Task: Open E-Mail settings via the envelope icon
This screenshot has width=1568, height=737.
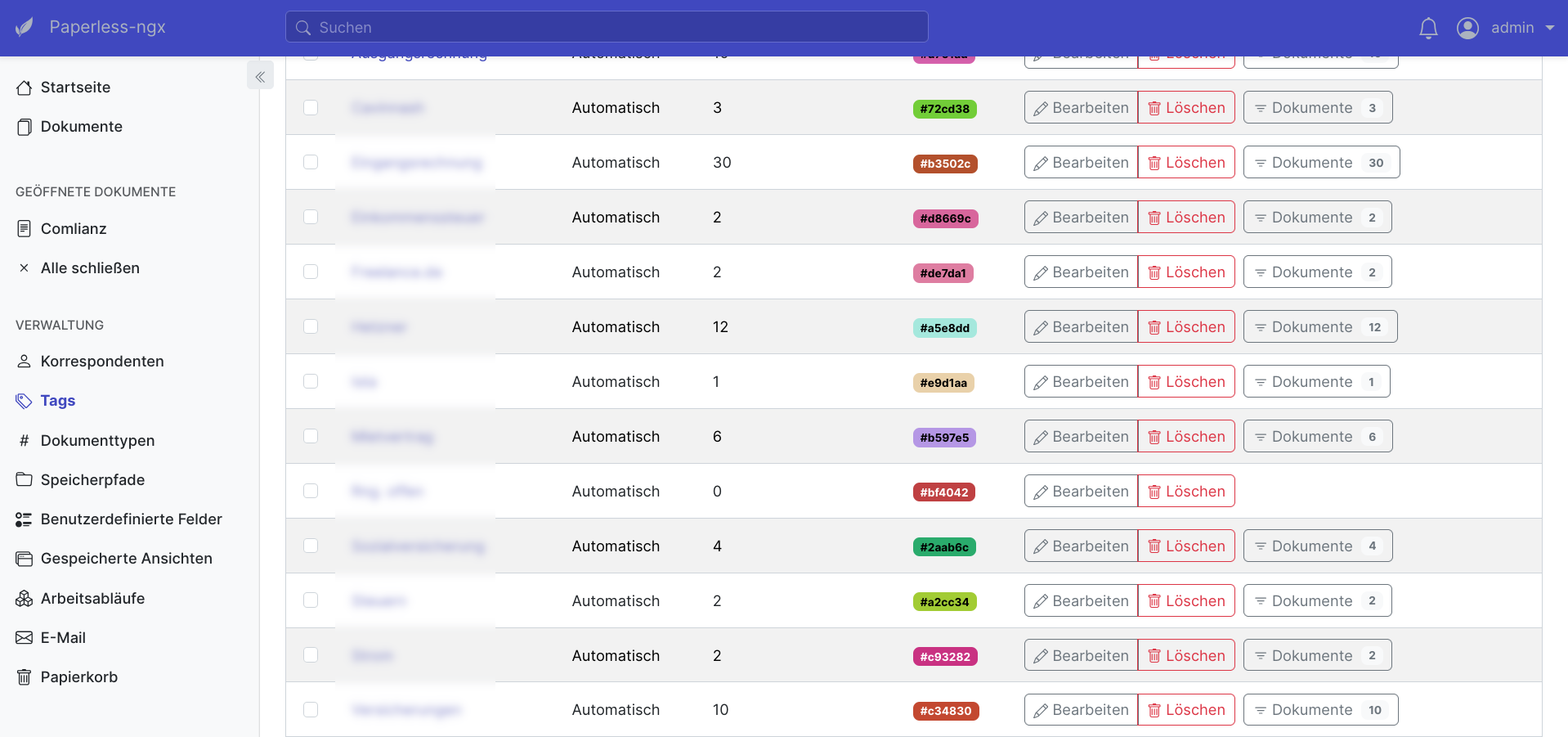Action: [23, 637]
